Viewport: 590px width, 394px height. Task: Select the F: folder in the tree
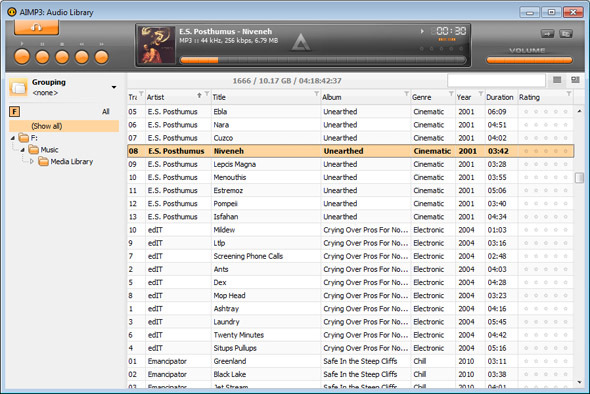coord(28,138)
